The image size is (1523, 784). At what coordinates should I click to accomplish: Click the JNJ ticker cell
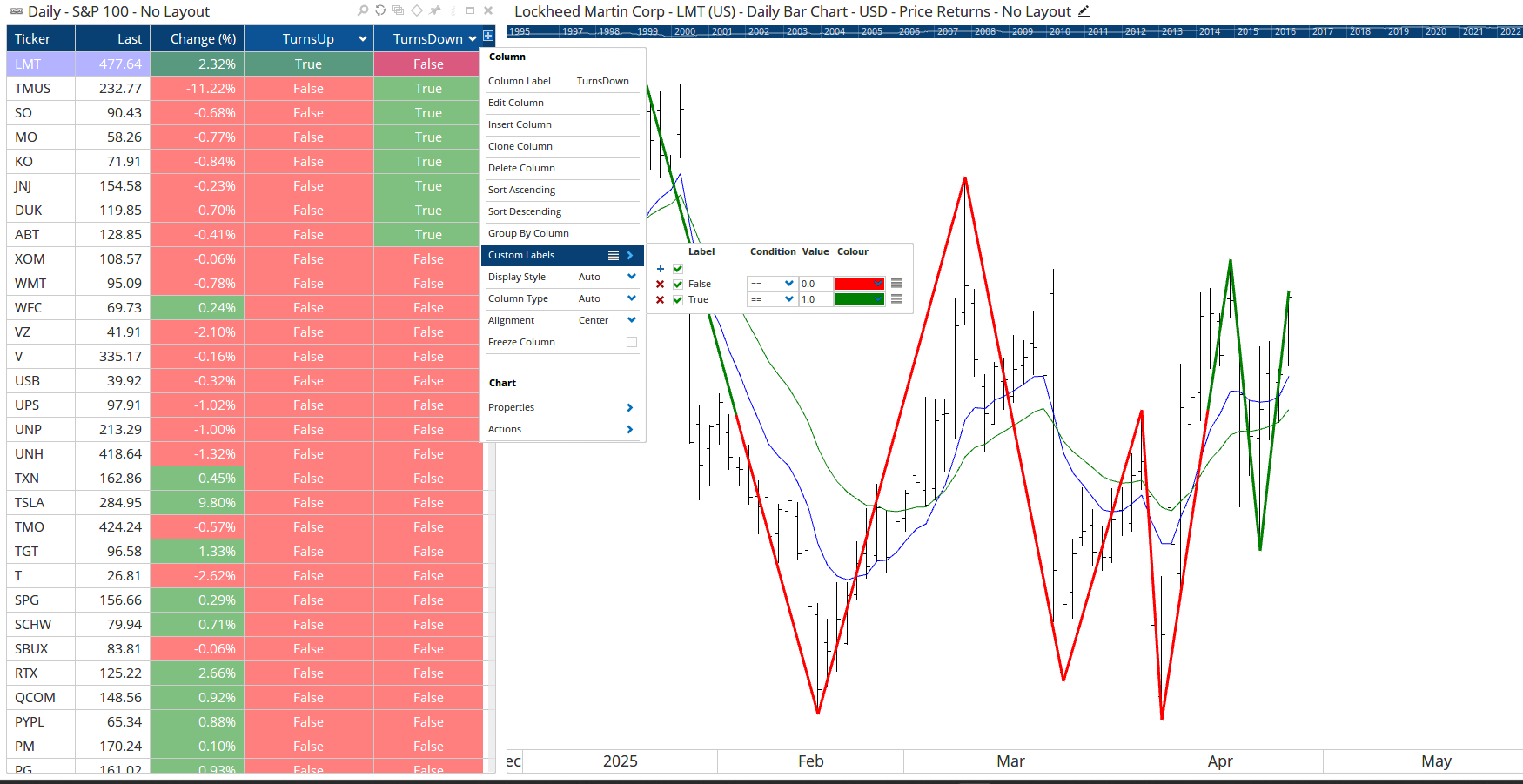tap(41, 186)
